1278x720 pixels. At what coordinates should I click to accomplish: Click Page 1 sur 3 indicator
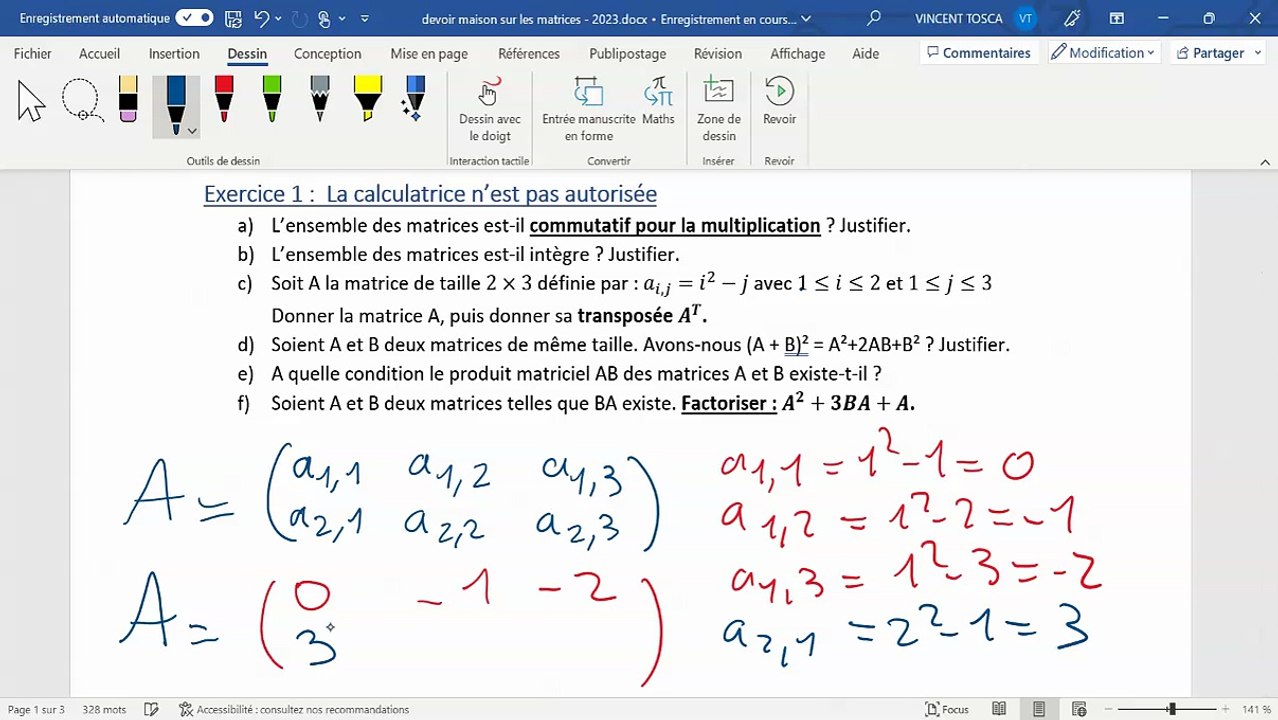coord(36,709)
